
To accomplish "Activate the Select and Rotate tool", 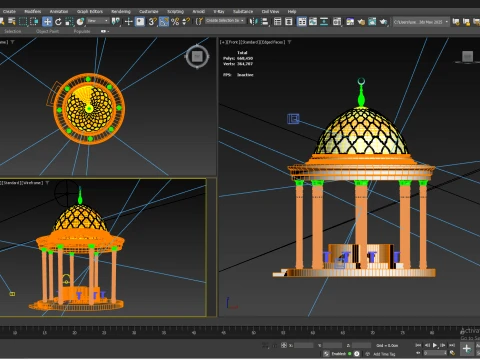I will (x=58, y=22).
